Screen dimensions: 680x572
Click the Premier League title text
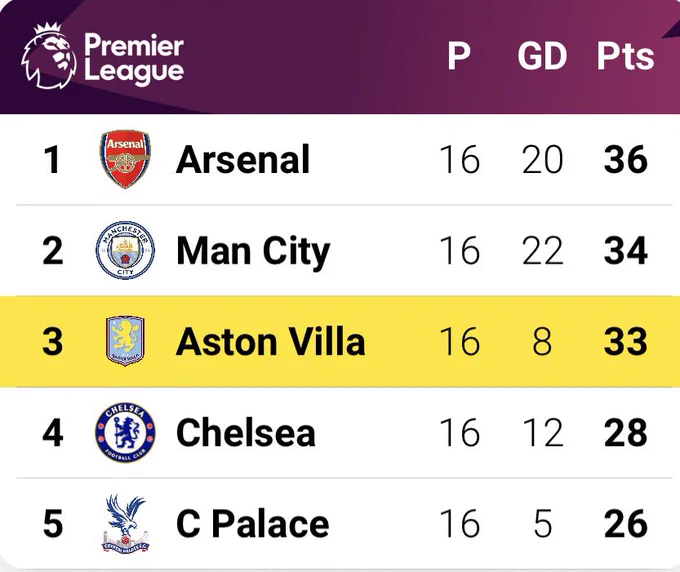pos(134,59)
